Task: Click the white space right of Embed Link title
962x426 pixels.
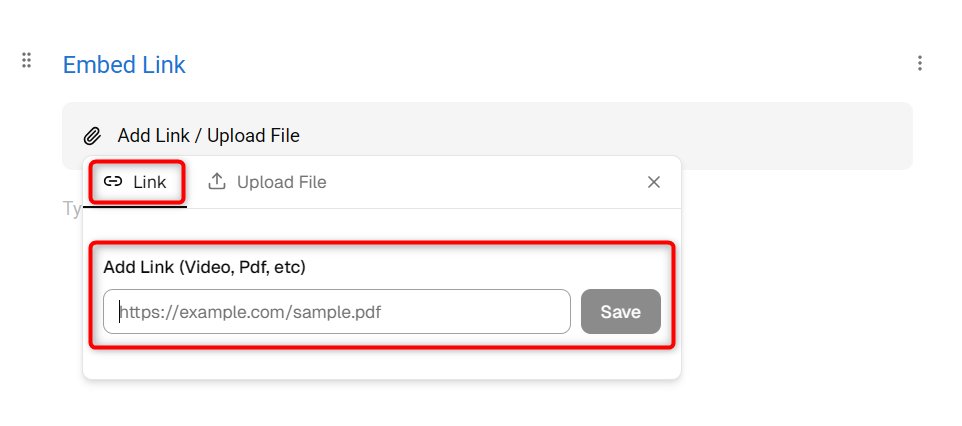Action: [546, 64]
